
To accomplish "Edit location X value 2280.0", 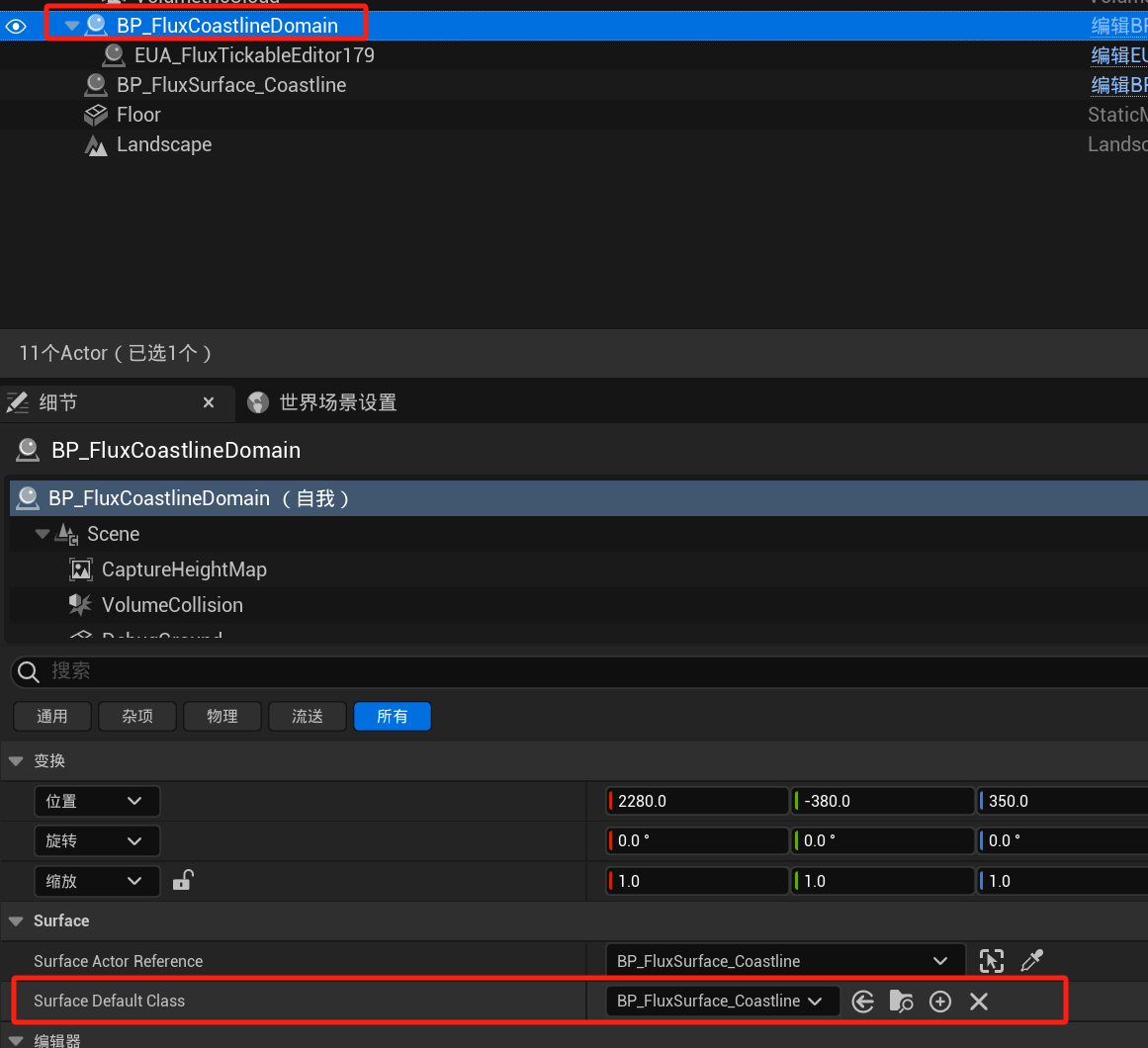I will pyautogui.click(x=698, y=802).
